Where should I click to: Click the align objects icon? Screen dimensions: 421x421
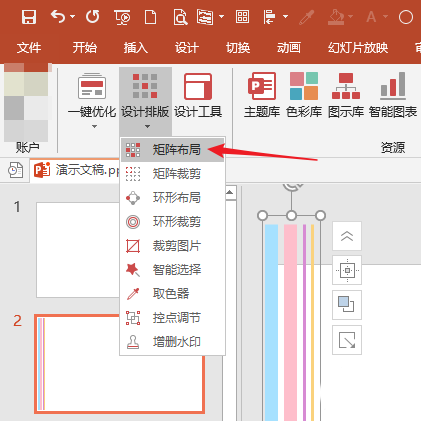pos(269,17)
